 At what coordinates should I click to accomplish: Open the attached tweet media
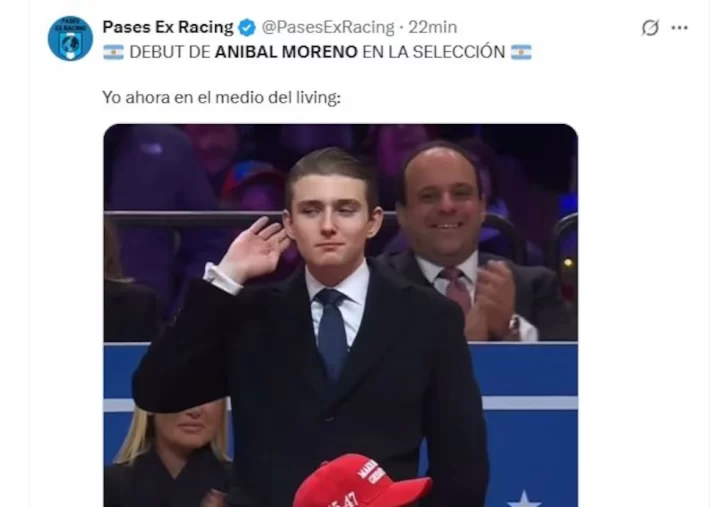(x=340, y=315)
